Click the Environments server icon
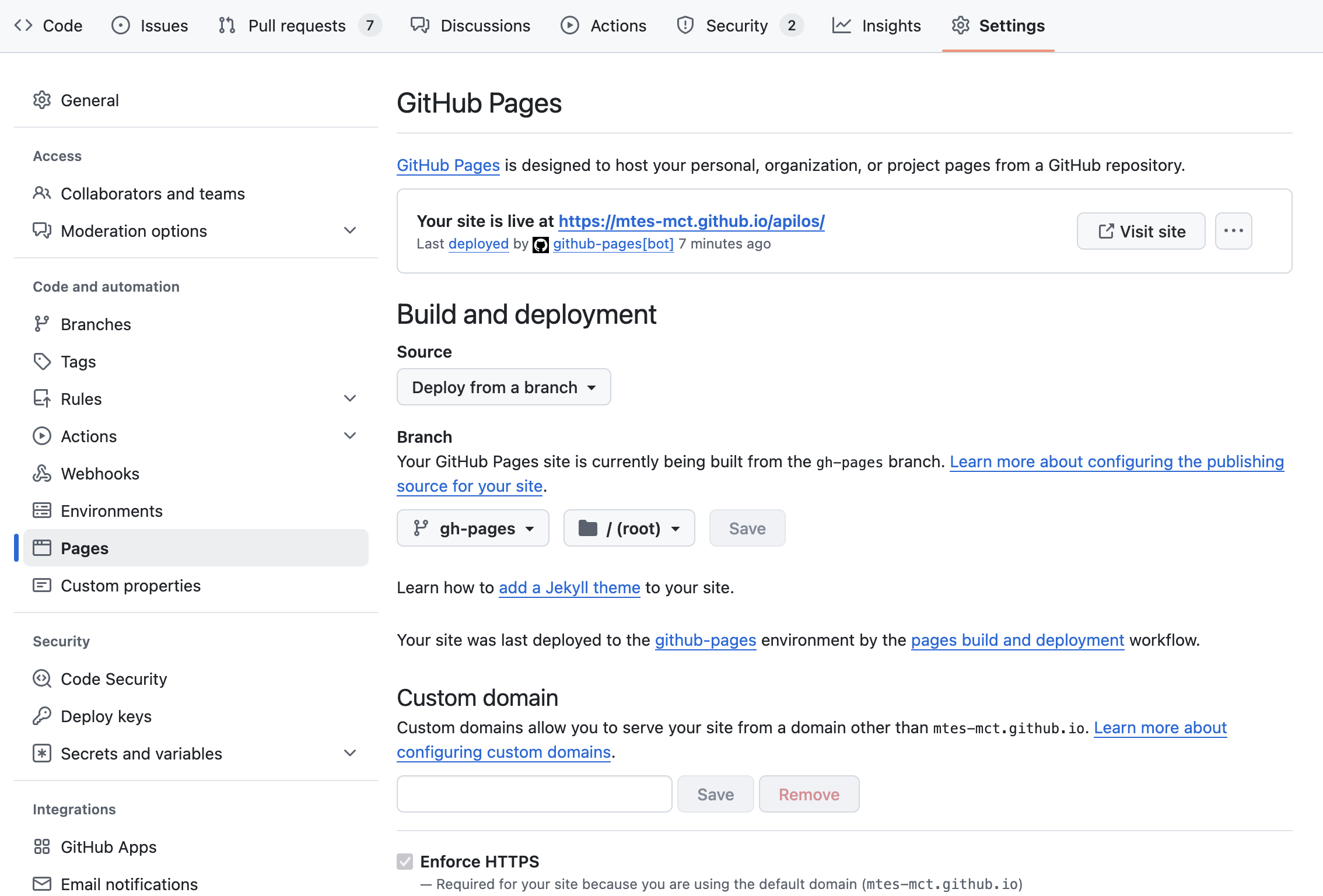 (42, 511)
